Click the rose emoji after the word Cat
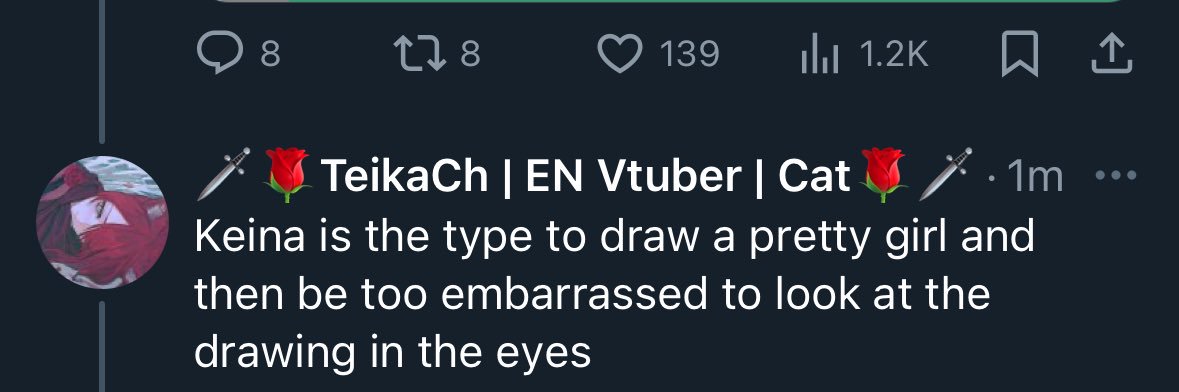Viewport: 1179px width, 392px height. (x=884, y=175)
